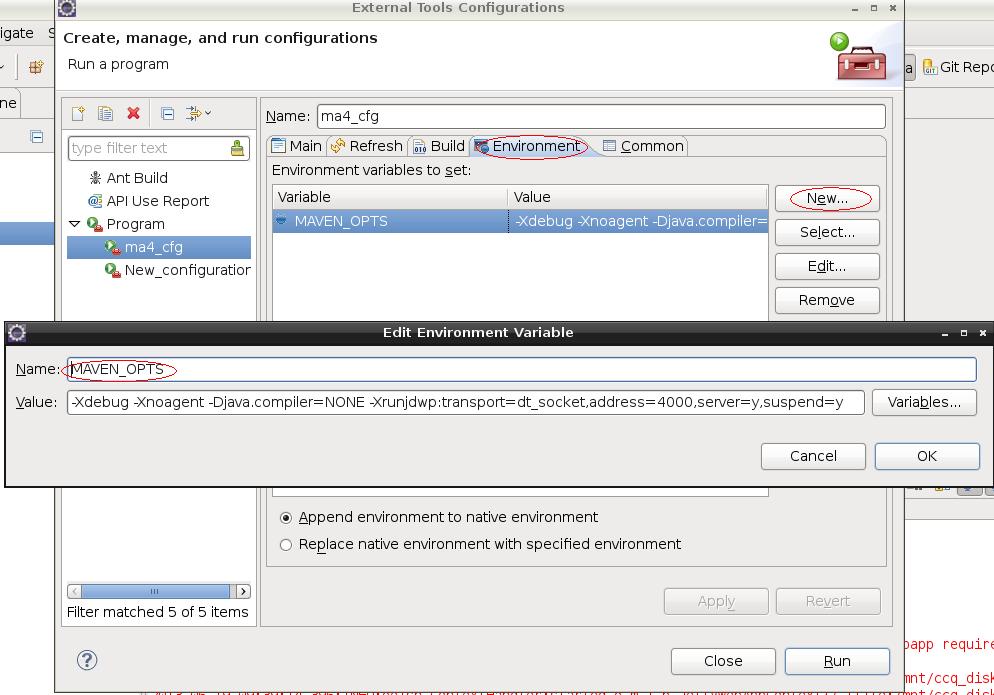Select New_configuration in the tree

coord(187,270)
